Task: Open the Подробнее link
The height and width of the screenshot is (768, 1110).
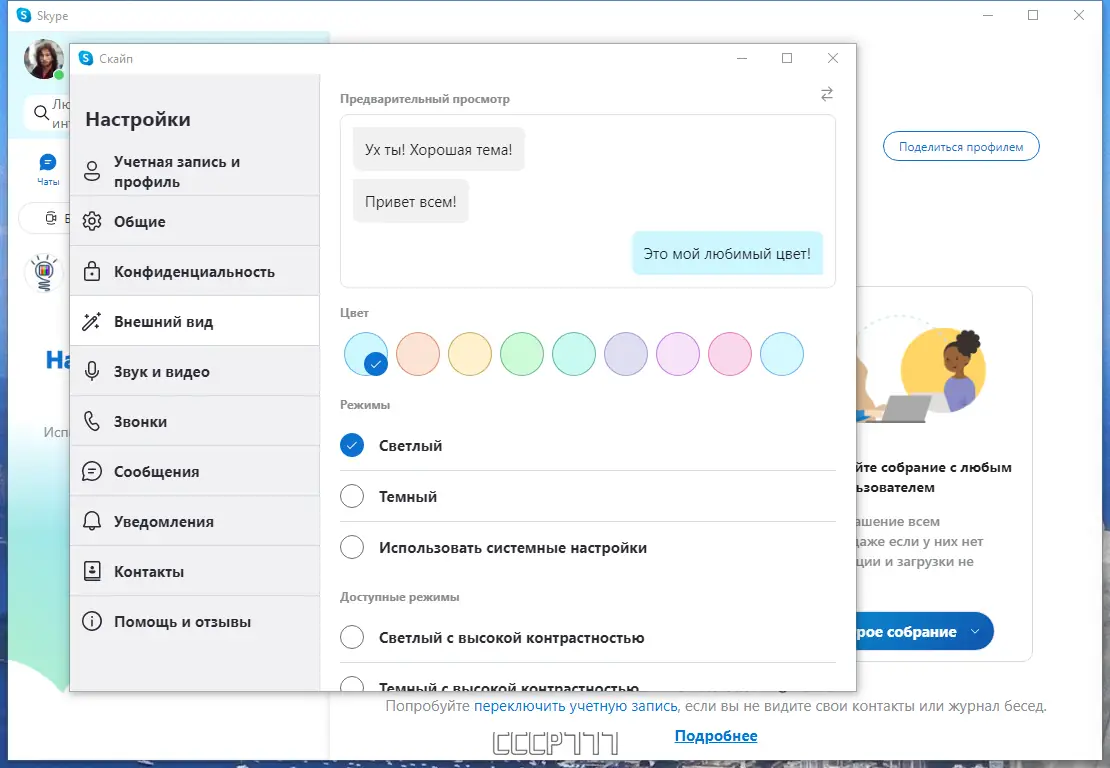Action: (716, 735)
